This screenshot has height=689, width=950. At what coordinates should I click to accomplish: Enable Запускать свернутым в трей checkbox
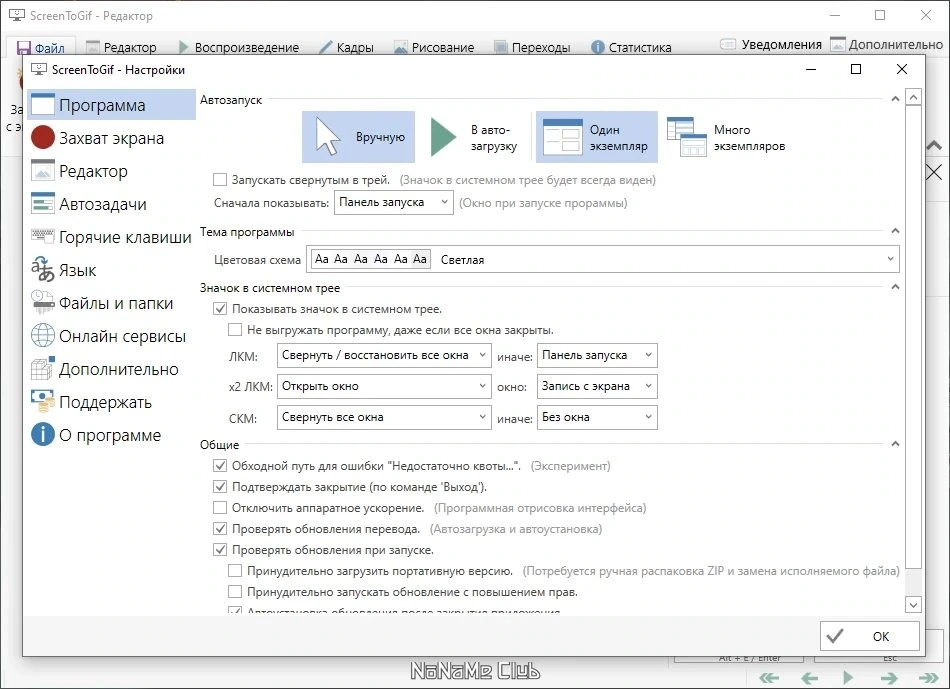(x=219, y=180)
